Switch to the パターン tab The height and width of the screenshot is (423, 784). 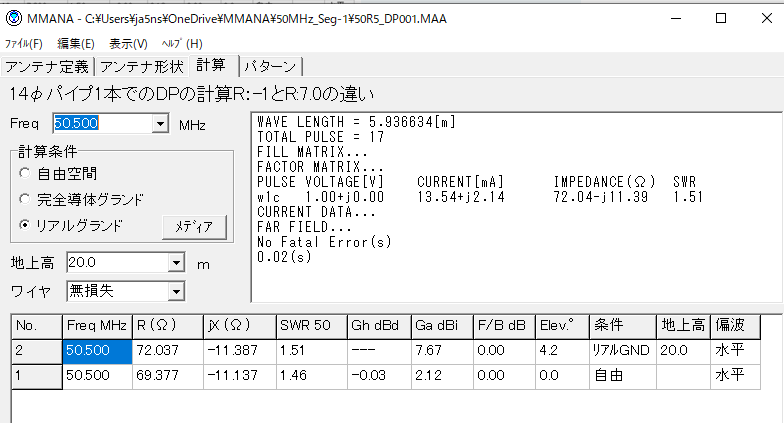pos(271,67)
